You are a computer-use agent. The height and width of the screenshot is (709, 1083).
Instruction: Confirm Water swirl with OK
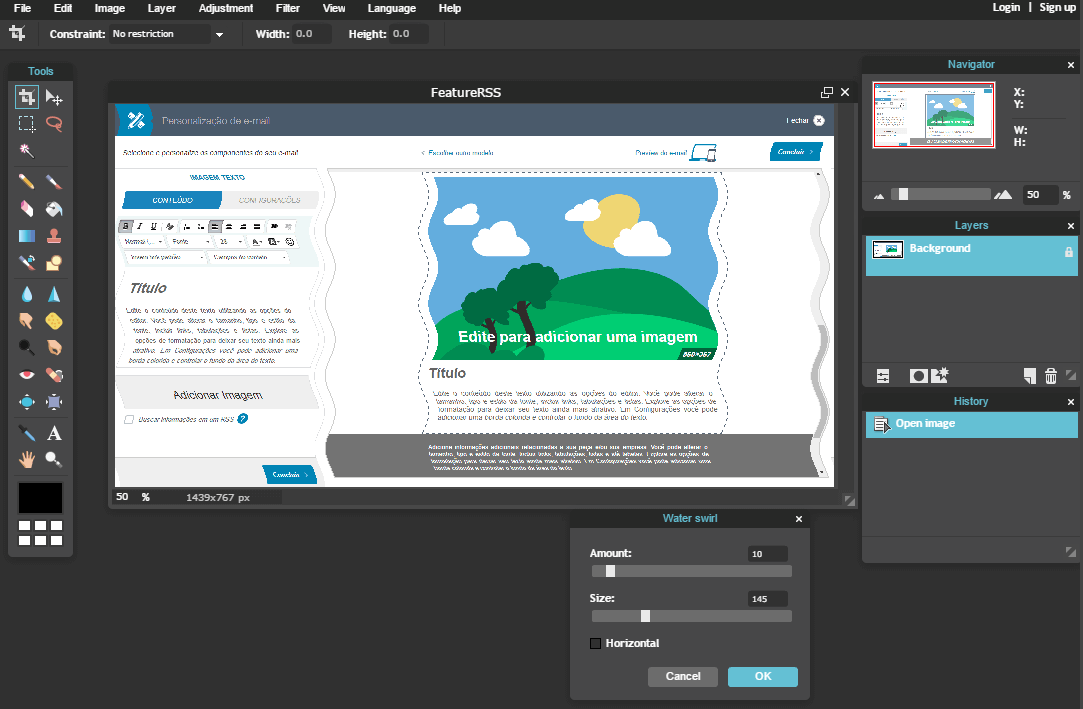tap(762, 676)
